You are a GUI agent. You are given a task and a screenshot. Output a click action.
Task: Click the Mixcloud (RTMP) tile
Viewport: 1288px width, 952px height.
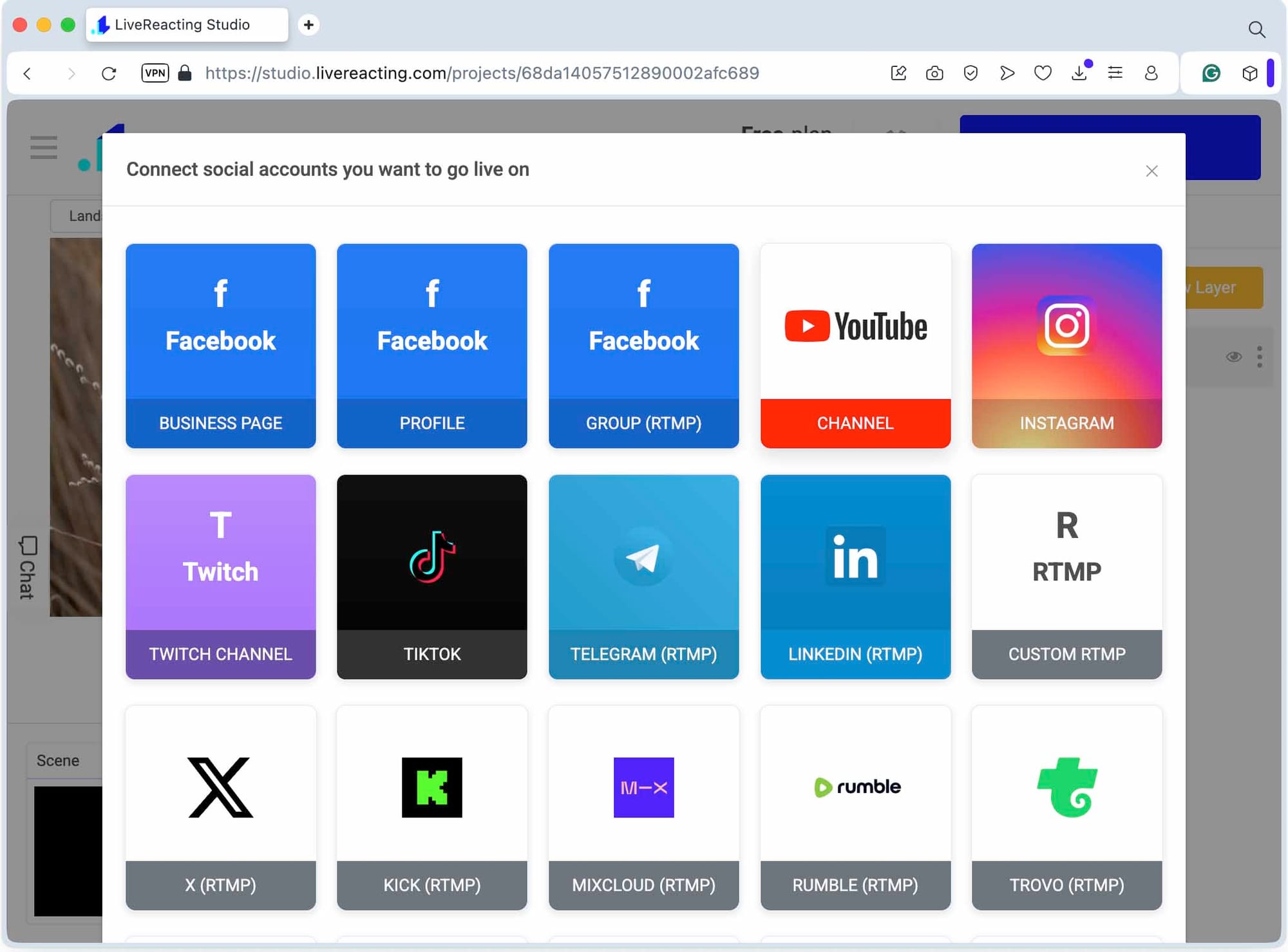click(643, 807)
